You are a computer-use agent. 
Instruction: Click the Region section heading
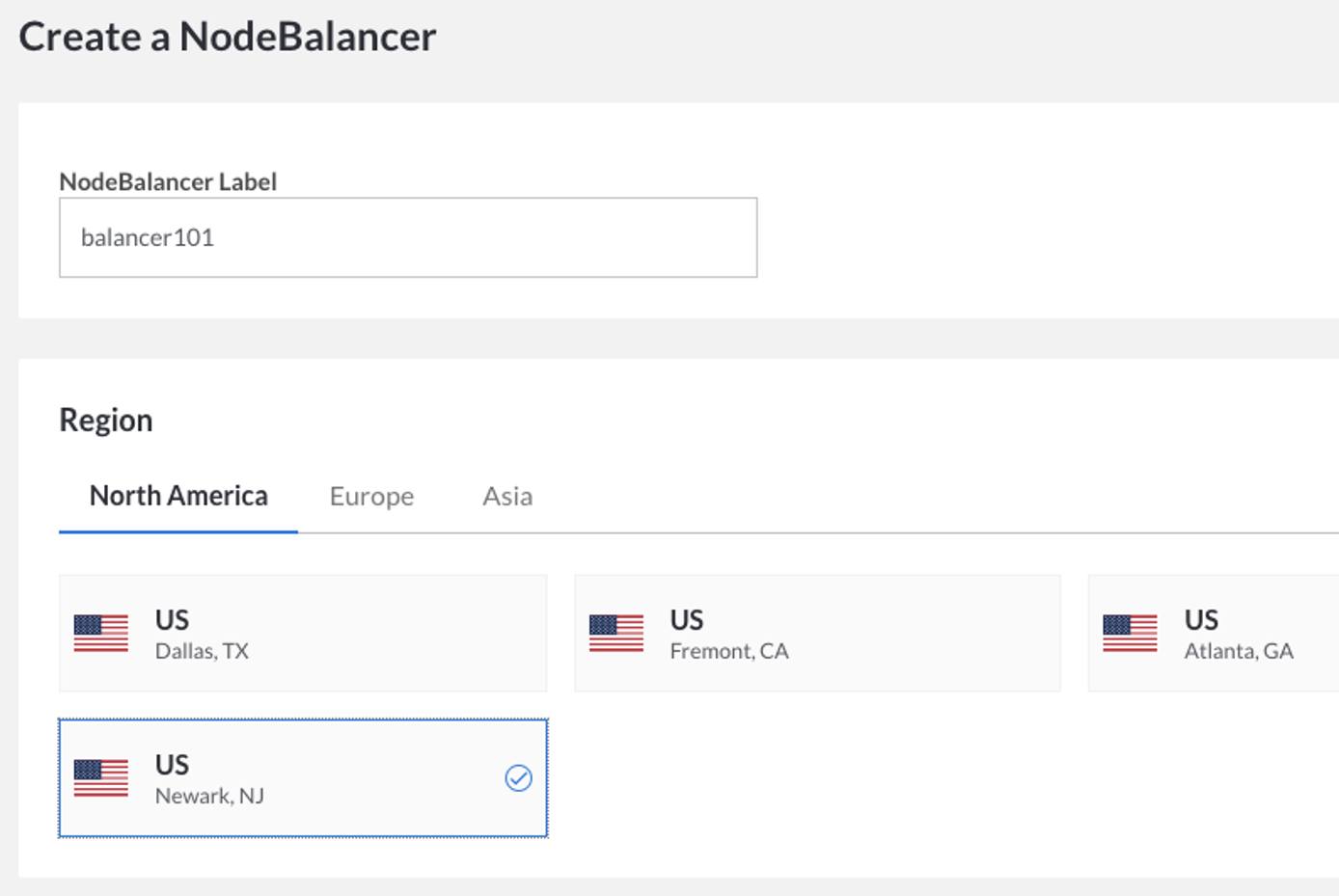(x=106, y=419)
